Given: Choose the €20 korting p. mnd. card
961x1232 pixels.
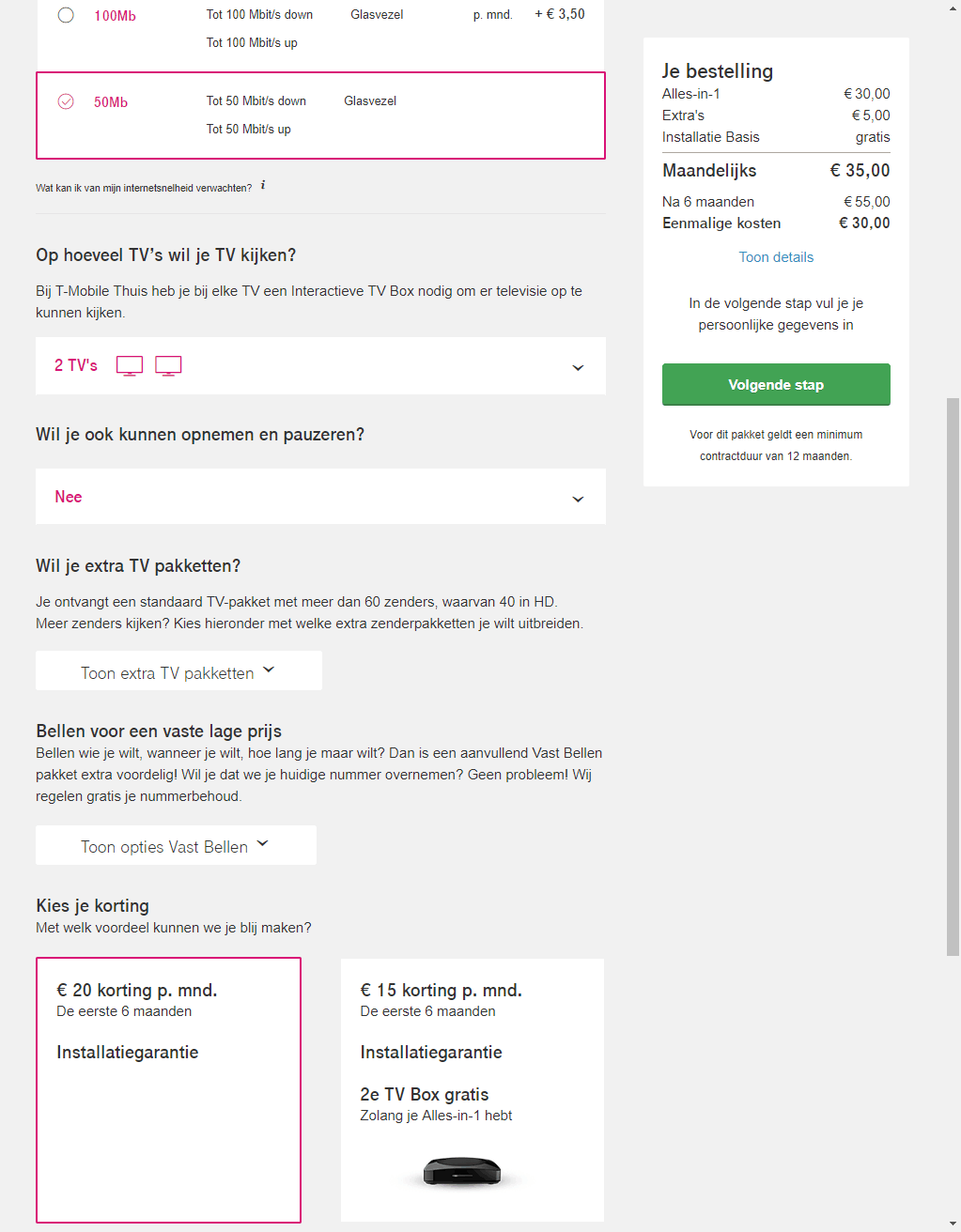Looking at the screenshot, I should coord(168,1090).
